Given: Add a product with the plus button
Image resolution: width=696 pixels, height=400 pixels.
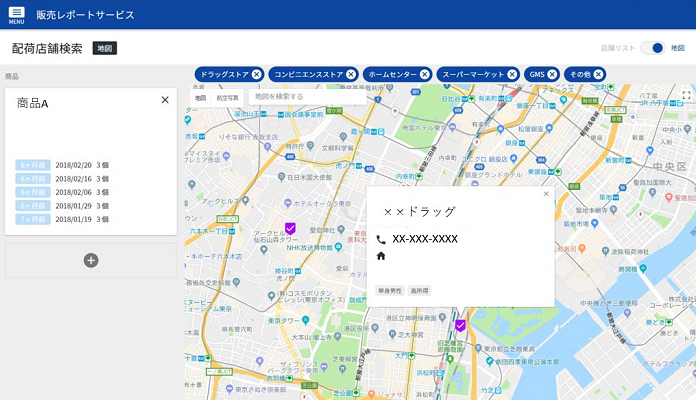Looking at the screenshot, I should point(91,261).
